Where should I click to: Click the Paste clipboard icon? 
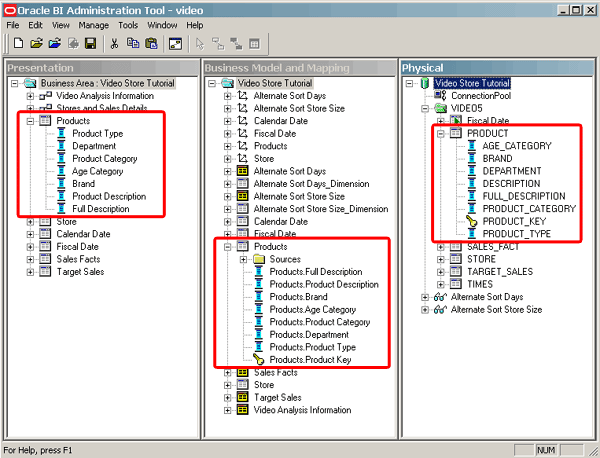pyautogui.click(x=150, y=44)
